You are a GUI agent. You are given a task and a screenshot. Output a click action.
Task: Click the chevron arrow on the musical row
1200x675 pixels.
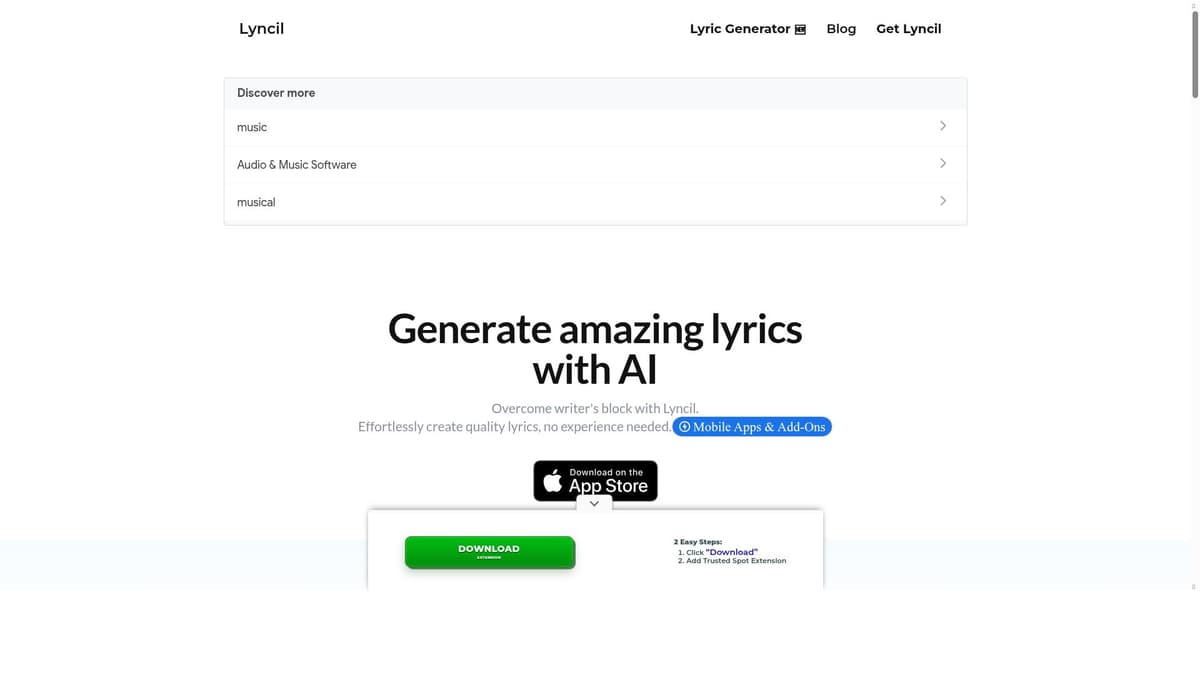942,201
